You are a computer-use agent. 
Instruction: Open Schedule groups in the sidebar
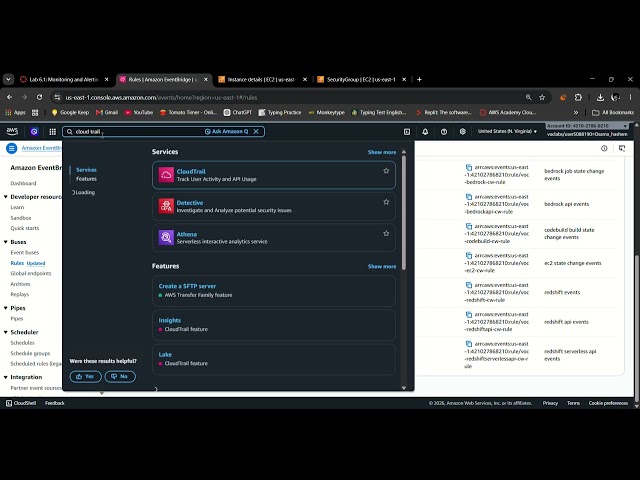click(x=30, y=353)
